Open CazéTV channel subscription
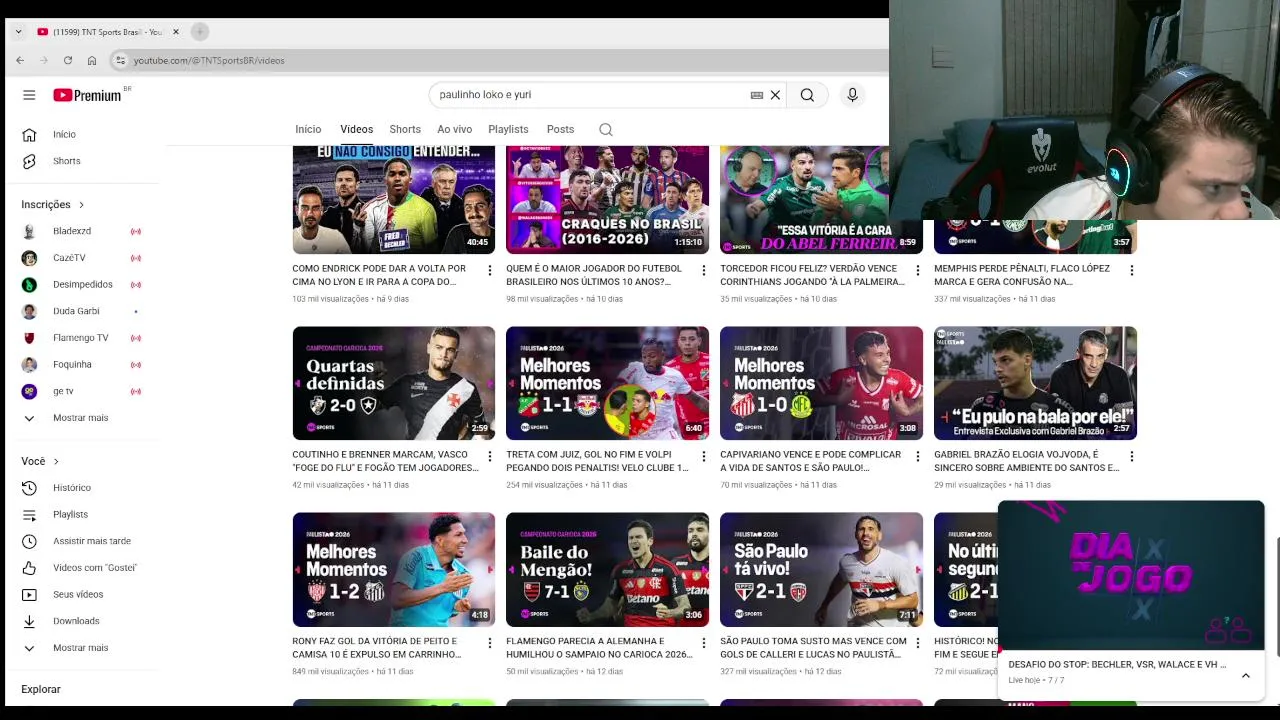This screenshot has width=1280, height=720. [69, 258]
